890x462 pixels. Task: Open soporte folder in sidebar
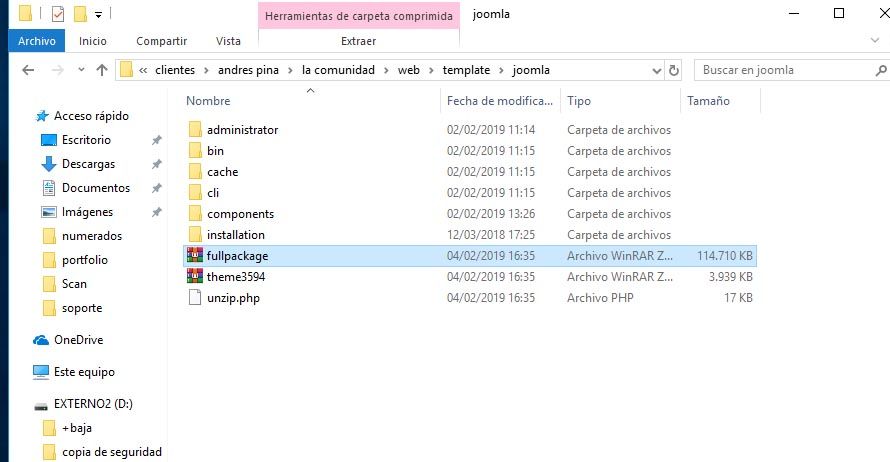82,308
